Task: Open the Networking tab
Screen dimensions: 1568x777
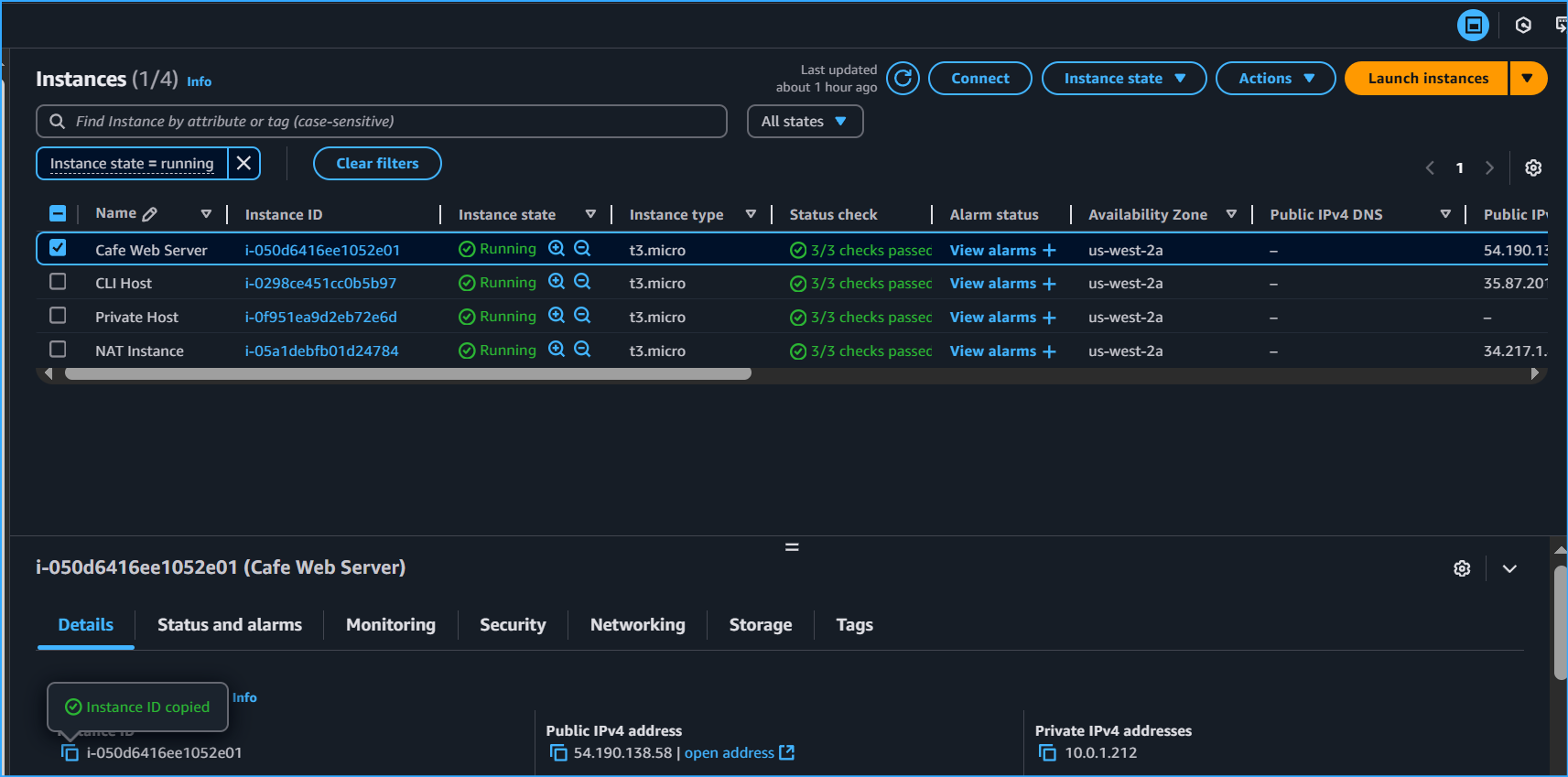Action: point(638,625)
